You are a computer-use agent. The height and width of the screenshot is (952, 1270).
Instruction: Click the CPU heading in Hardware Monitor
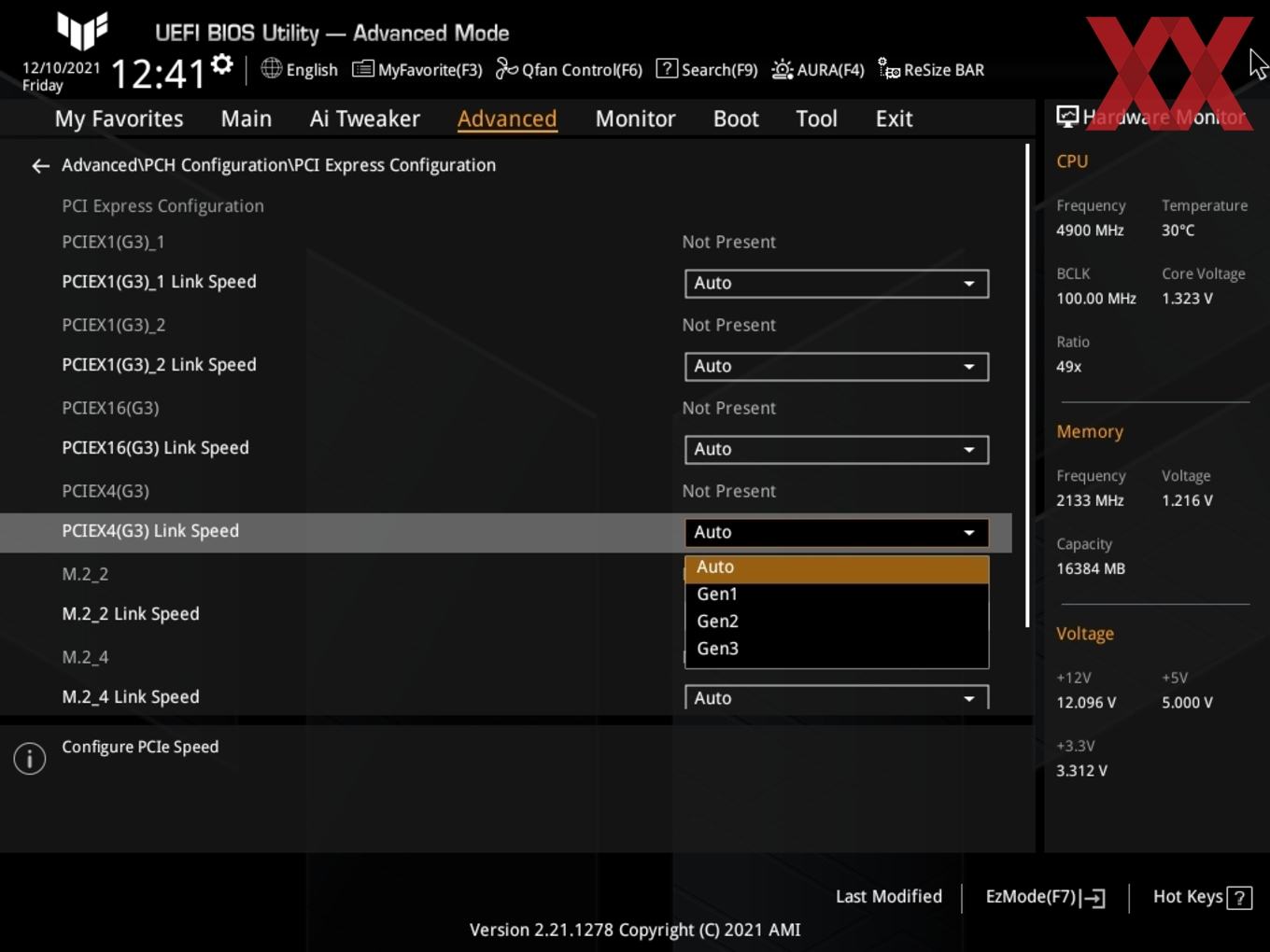pos(1072,161)
